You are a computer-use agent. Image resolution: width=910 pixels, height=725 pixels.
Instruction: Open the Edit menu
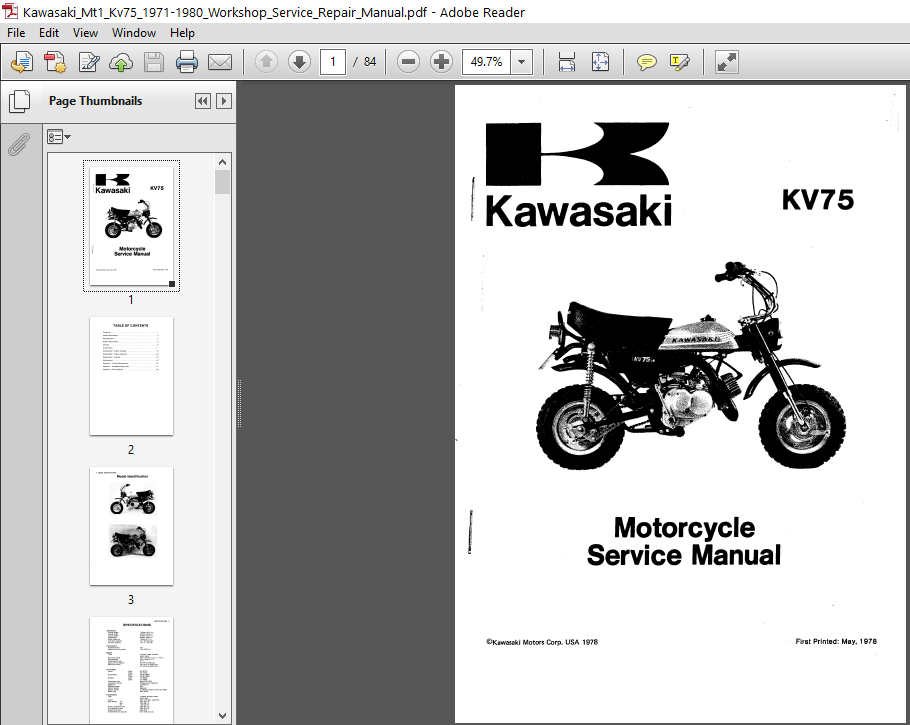[x=49, y=33]
